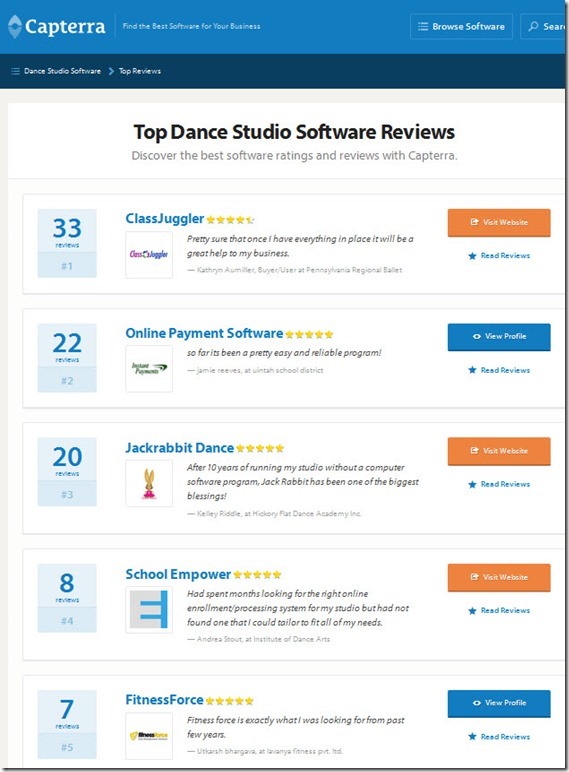Click View Profile for FitnessForce
569x772 pixels.
click(x=499, y=704)
